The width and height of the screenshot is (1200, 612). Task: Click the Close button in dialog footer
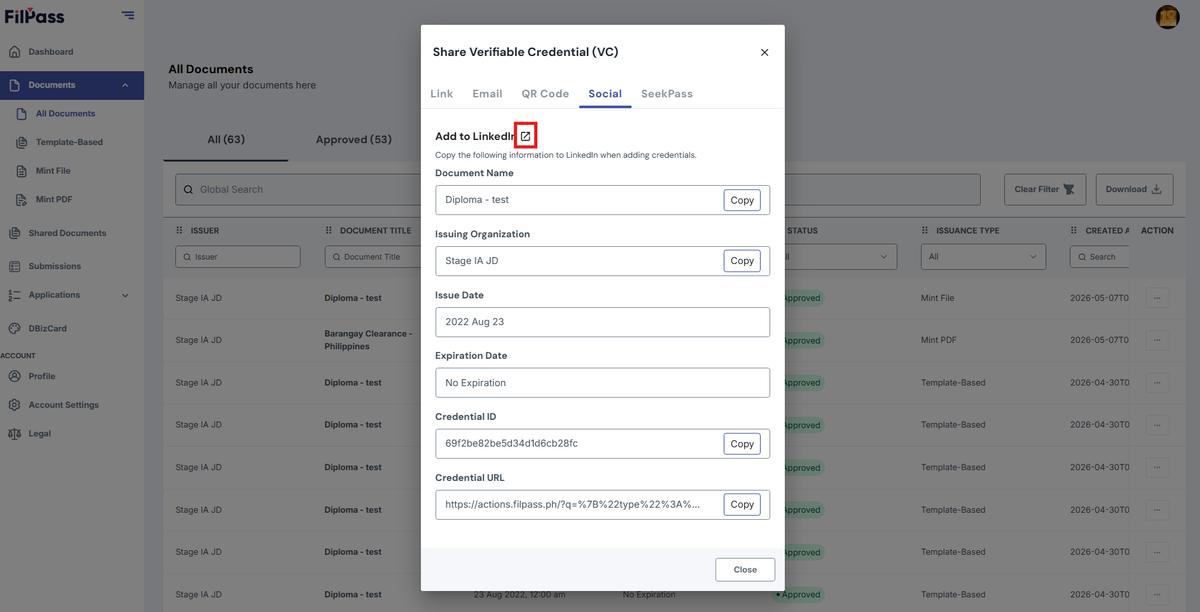[x=745, y=569]
